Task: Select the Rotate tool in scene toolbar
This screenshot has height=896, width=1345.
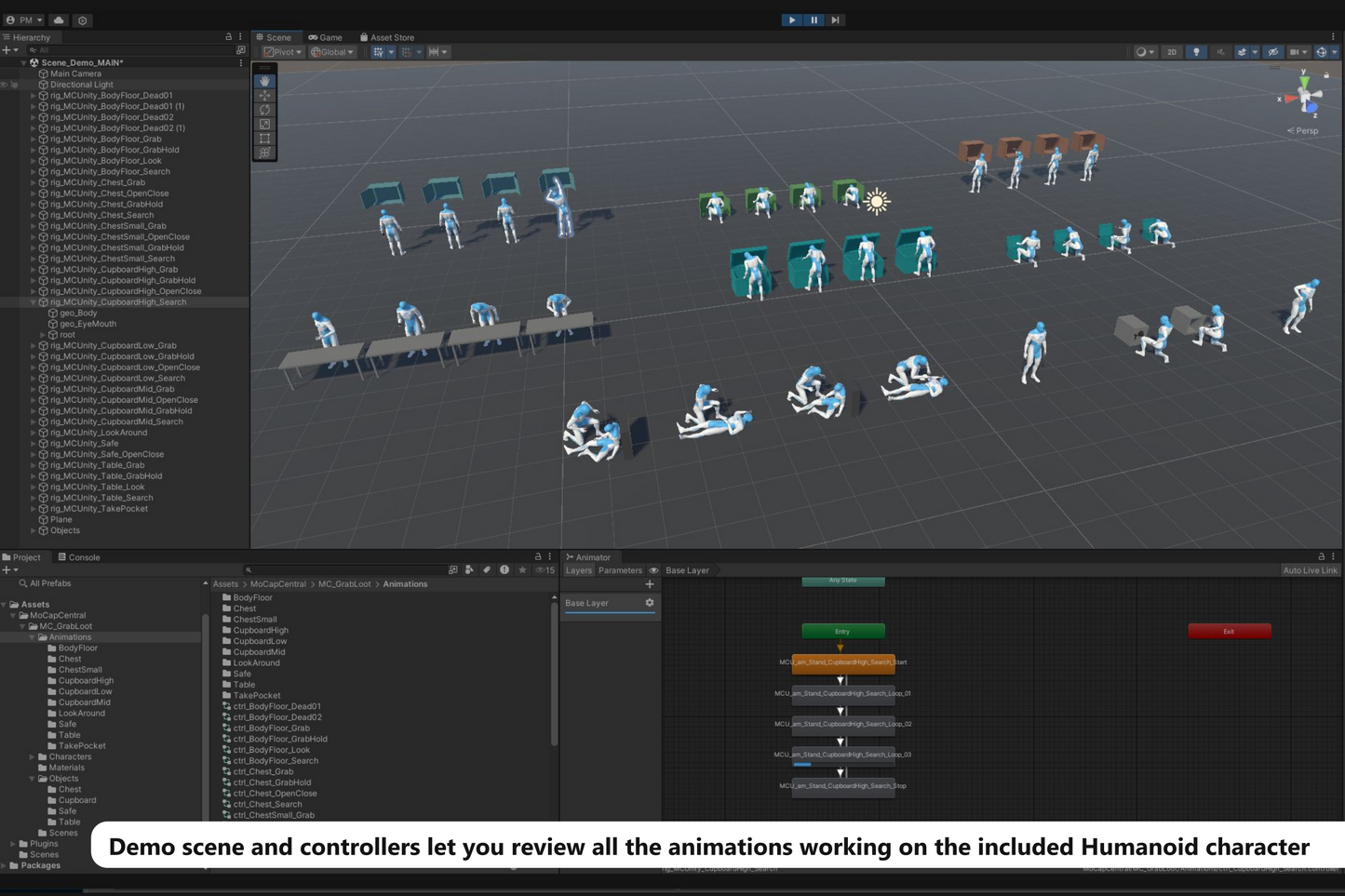Action: [x=265, y=110]
